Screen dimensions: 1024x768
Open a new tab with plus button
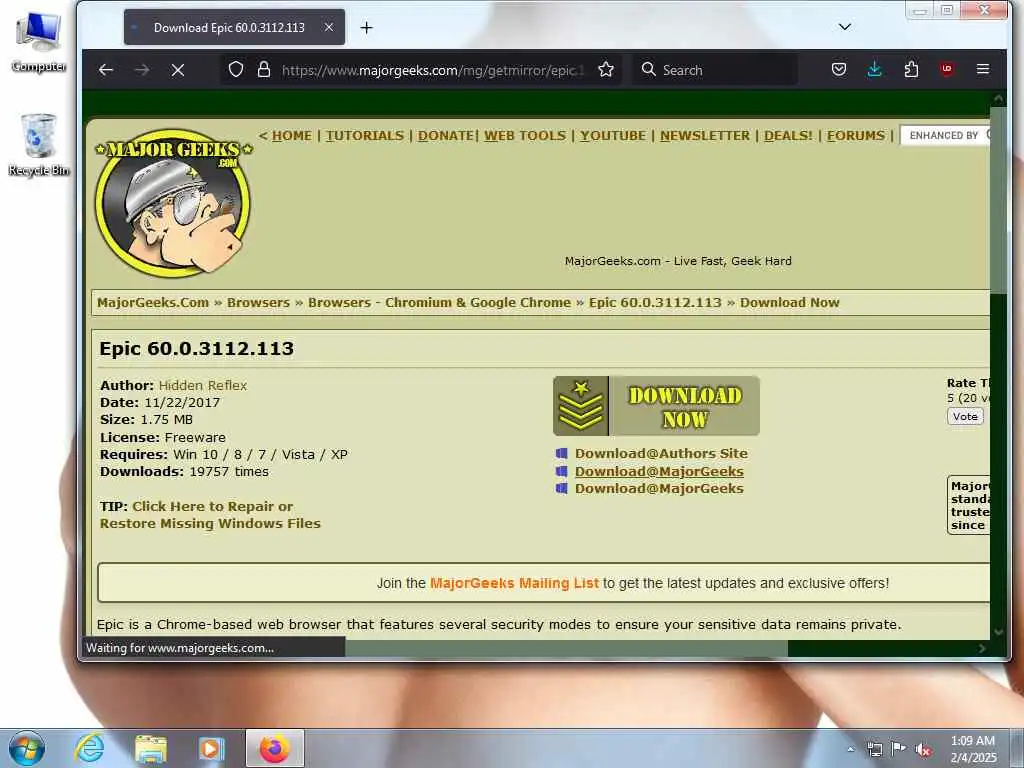[x=366, y=27]
